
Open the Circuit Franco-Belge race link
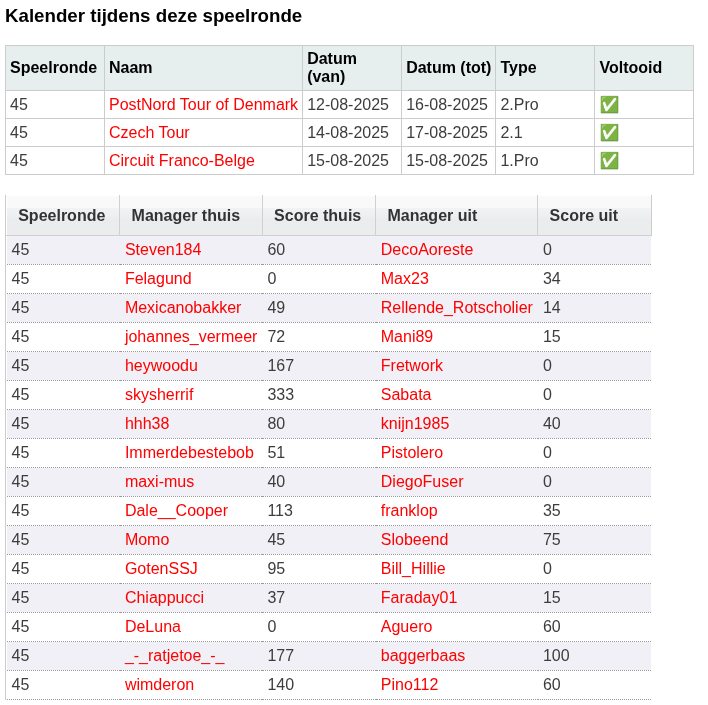click(x=182, y=160)
